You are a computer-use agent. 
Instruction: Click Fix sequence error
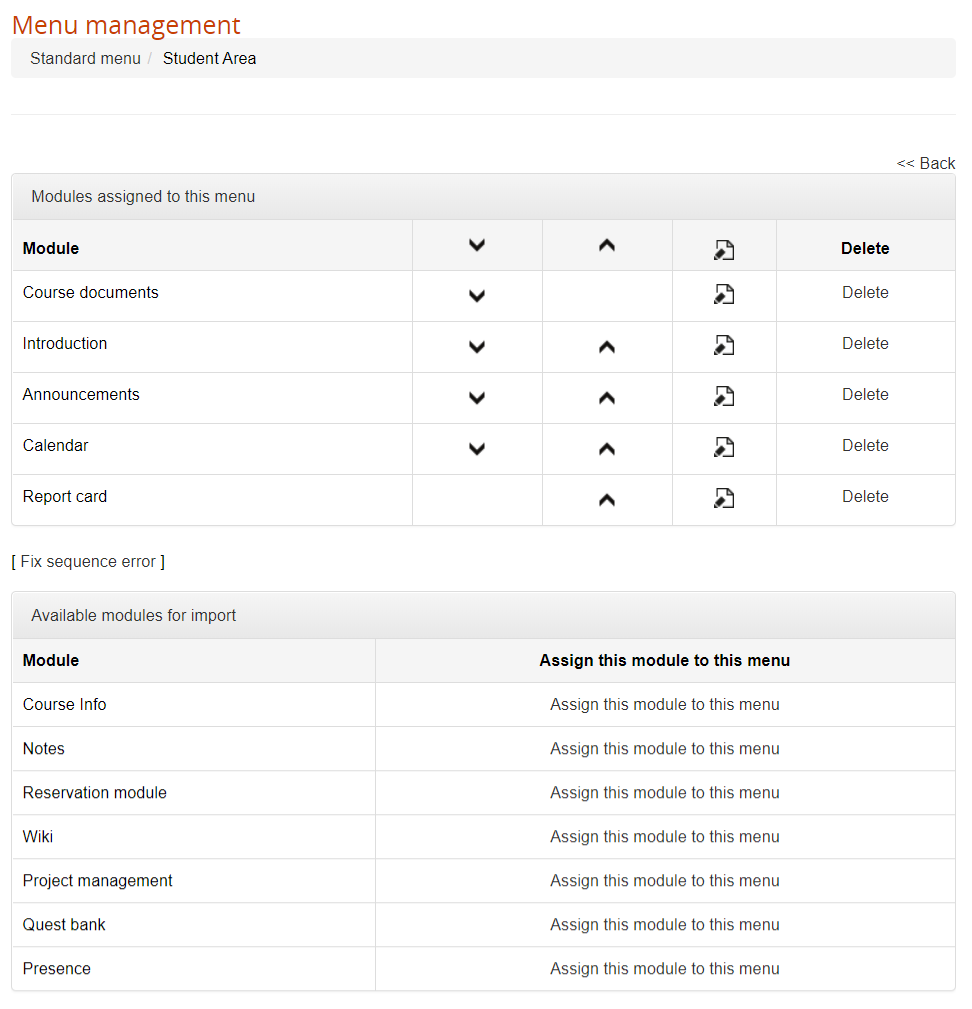(x=87, y=561)
